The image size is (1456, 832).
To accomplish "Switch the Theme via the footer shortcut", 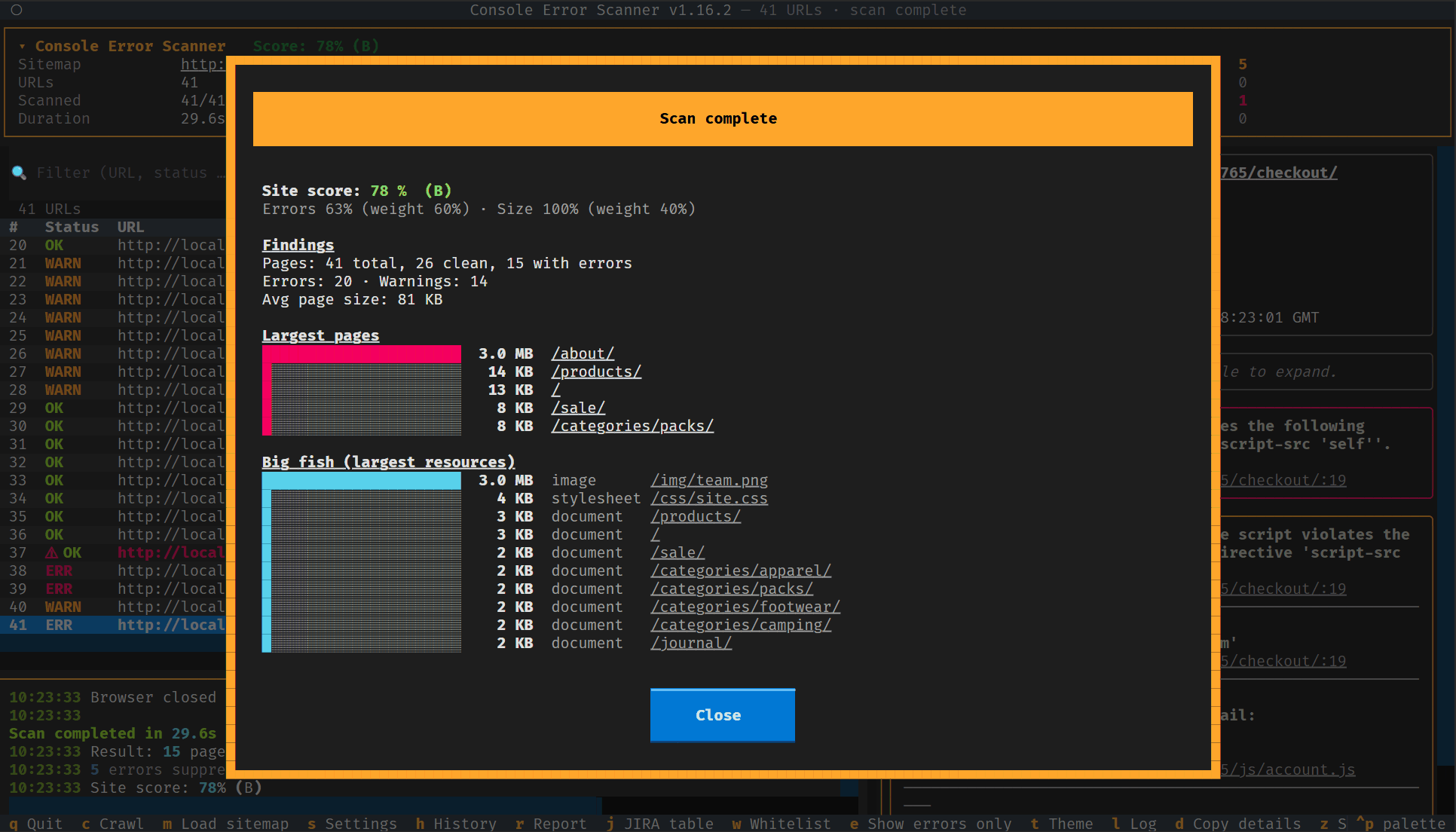I will 1061,824.
